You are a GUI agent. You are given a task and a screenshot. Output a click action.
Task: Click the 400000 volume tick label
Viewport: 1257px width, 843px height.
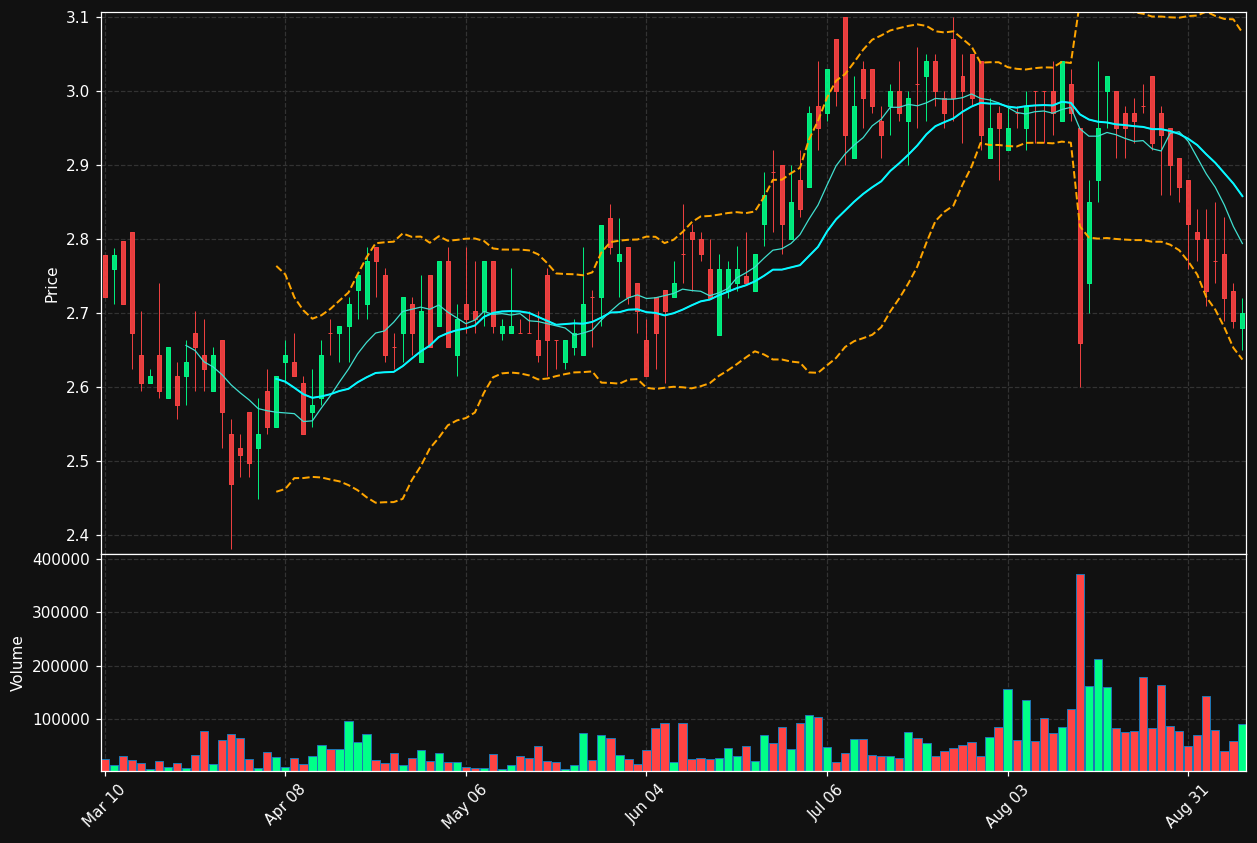[x=62, y=560]
